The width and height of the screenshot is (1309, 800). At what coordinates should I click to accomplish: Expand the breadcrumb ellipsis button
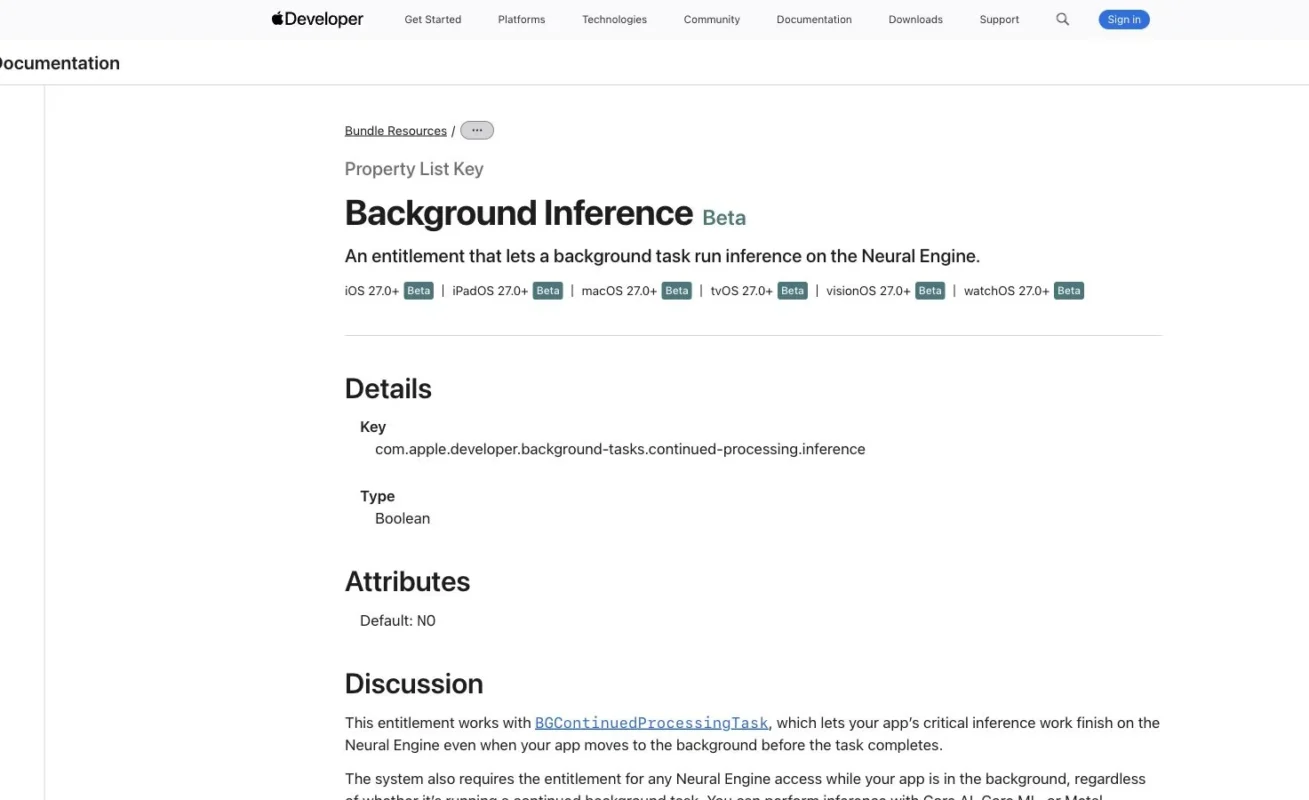[477, 130]
